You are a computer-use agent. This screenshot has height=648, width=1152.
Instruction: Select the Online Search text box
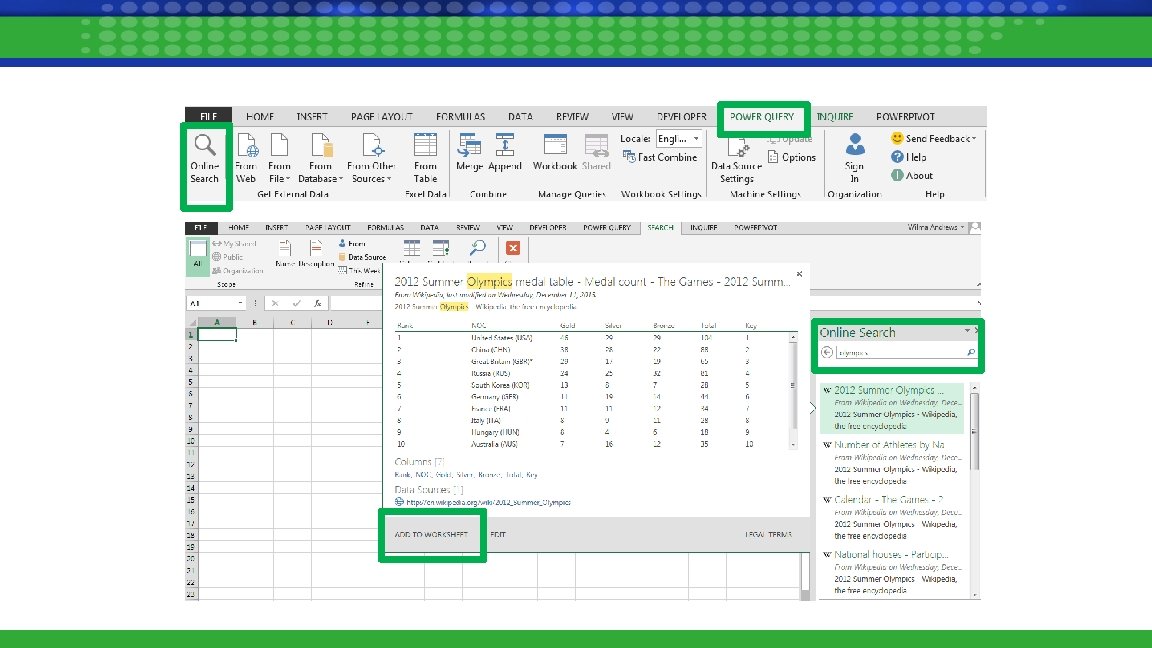click(x=900, y=353)
